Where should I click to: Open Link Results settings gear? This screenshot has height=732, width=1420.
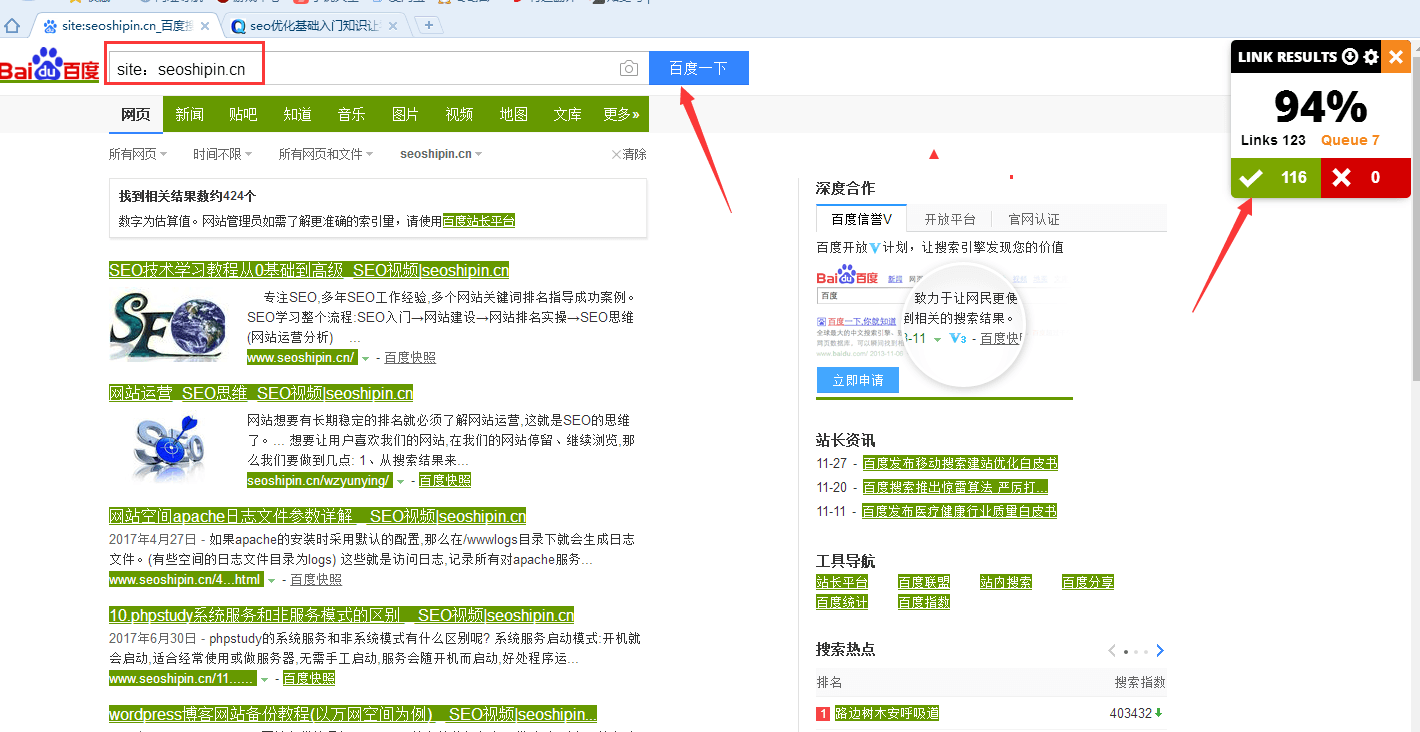point(1371,57)
